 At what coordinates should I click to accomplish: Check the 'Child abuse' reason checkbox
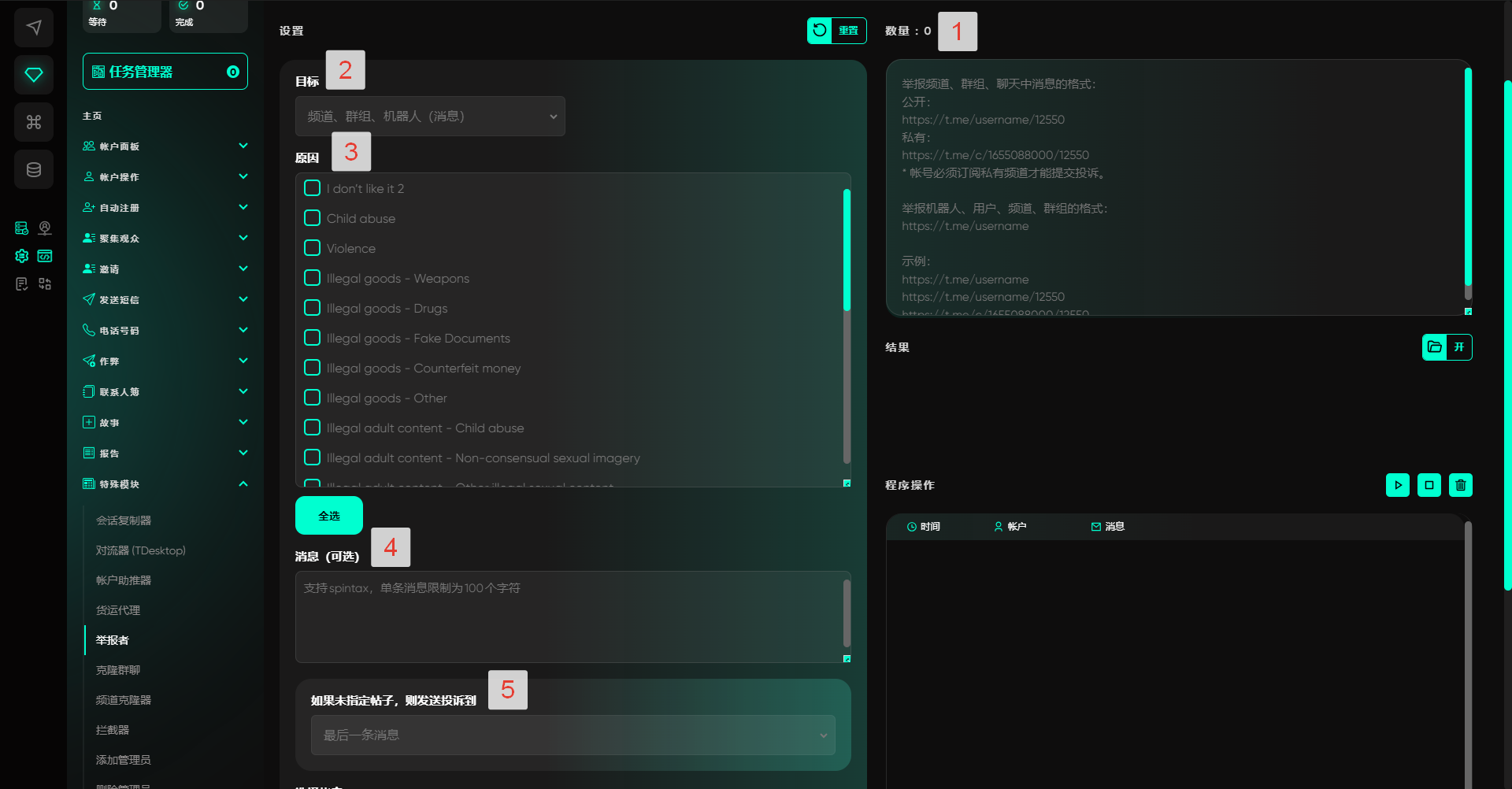313,218
